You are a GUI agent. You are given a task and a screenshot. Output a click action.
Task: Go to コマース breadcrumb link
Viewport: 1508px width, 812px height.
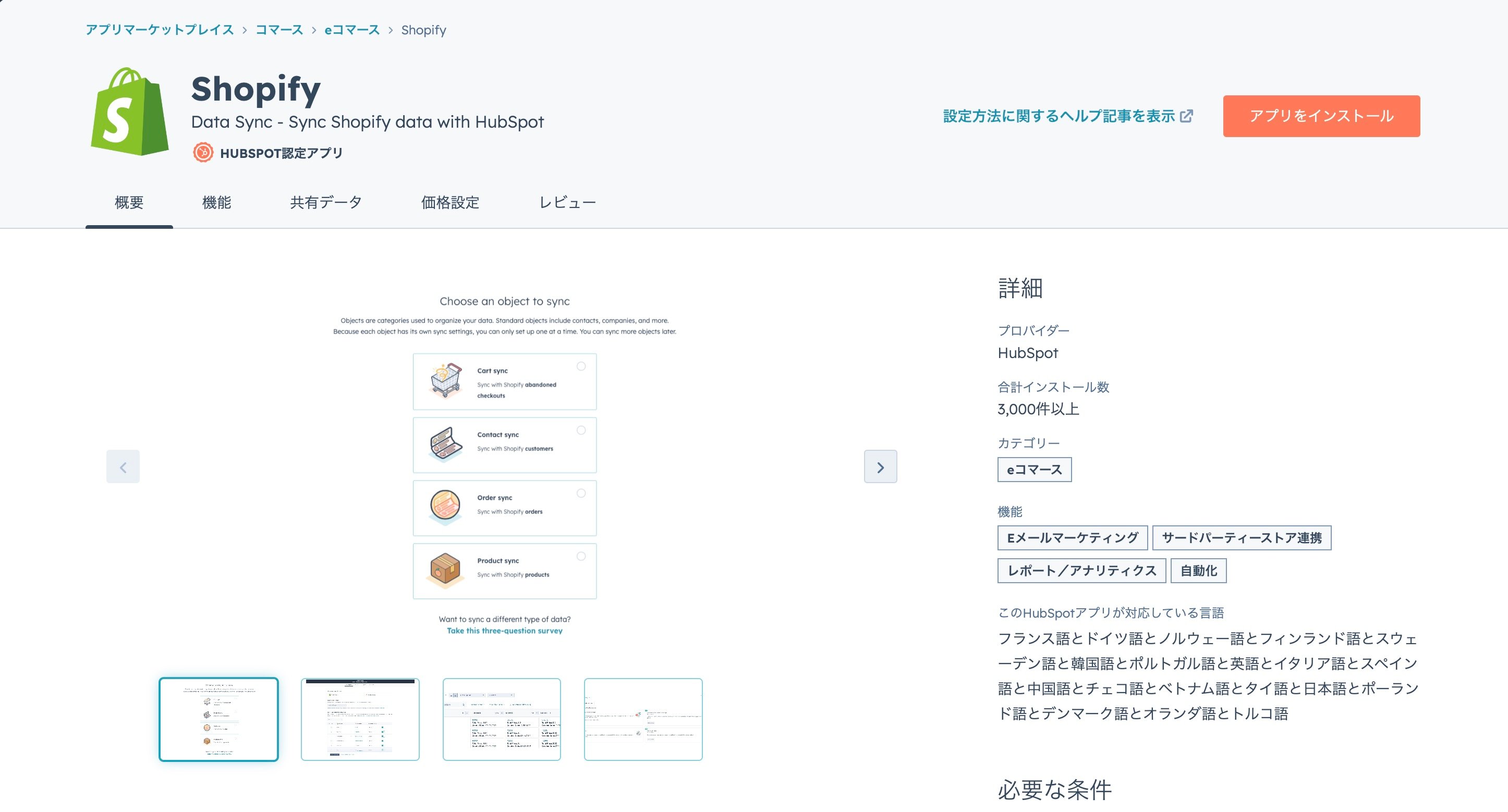click(279, 30)
